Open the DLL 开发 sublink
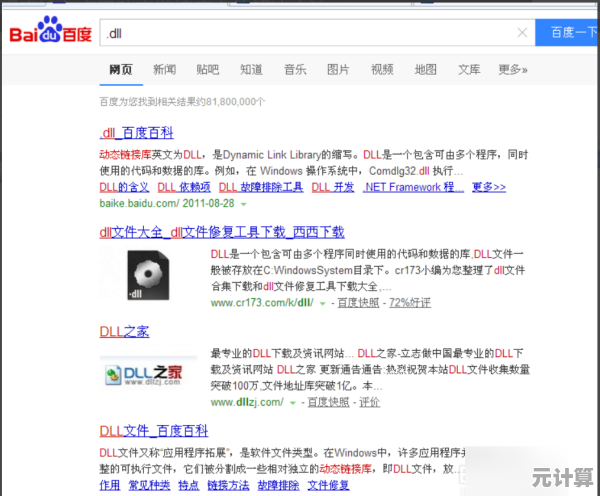This screenshot has width=600, height=496. point(333,187)
